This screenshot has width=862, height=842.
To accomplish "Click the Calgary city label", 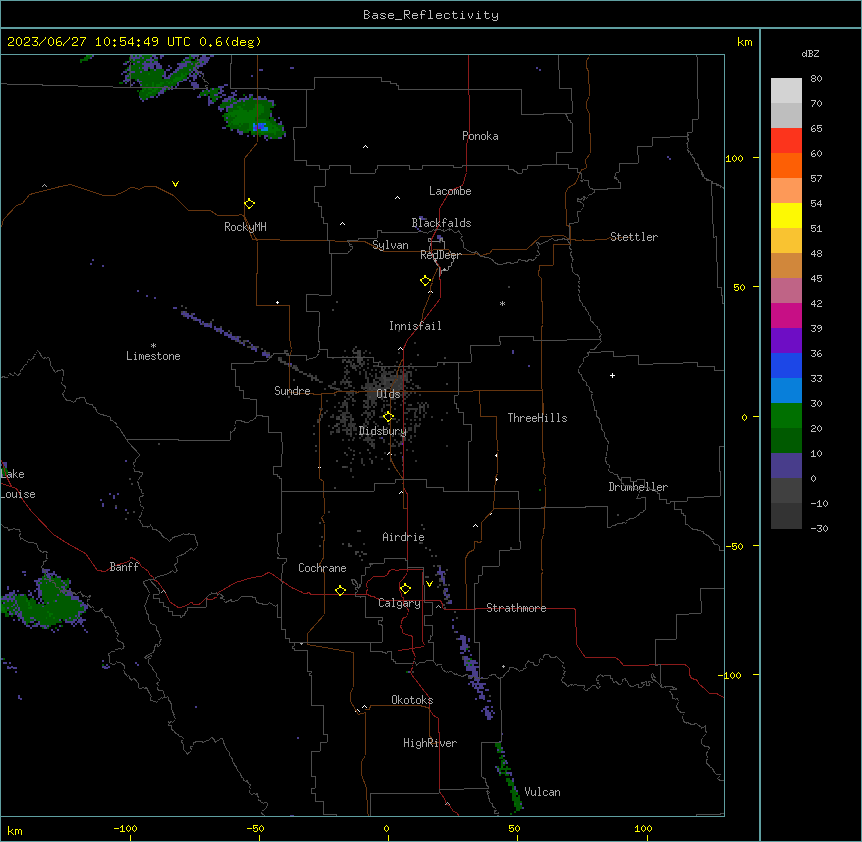I will 399,603.
